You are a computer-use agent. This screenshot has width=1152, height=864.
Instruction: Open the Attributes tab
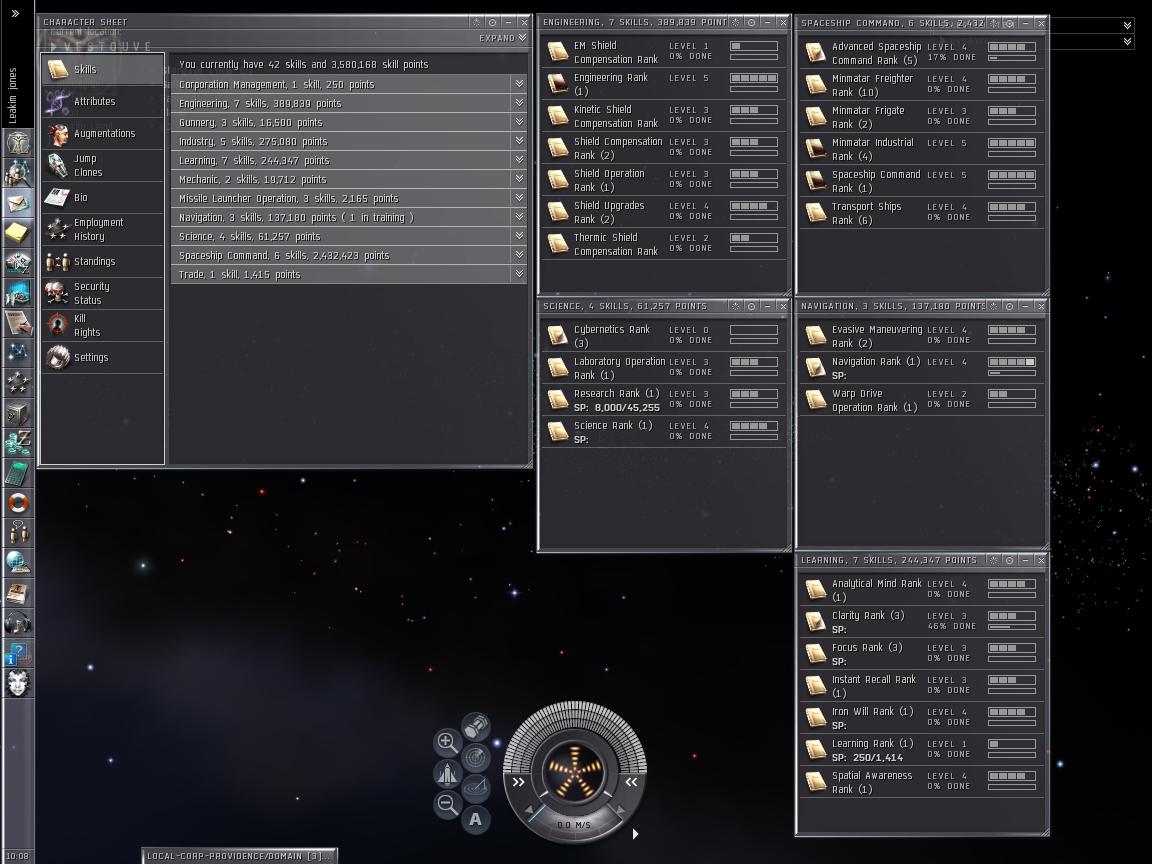pos(103,101)
